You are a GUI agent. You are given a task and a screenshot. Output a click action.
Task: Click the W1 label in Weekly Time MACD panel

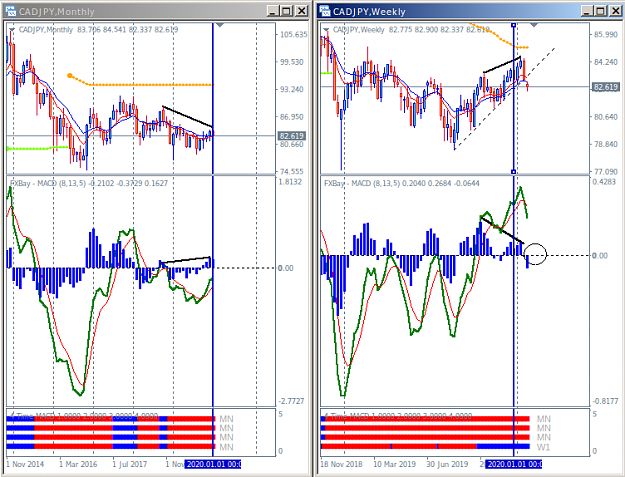click(543, 447)
